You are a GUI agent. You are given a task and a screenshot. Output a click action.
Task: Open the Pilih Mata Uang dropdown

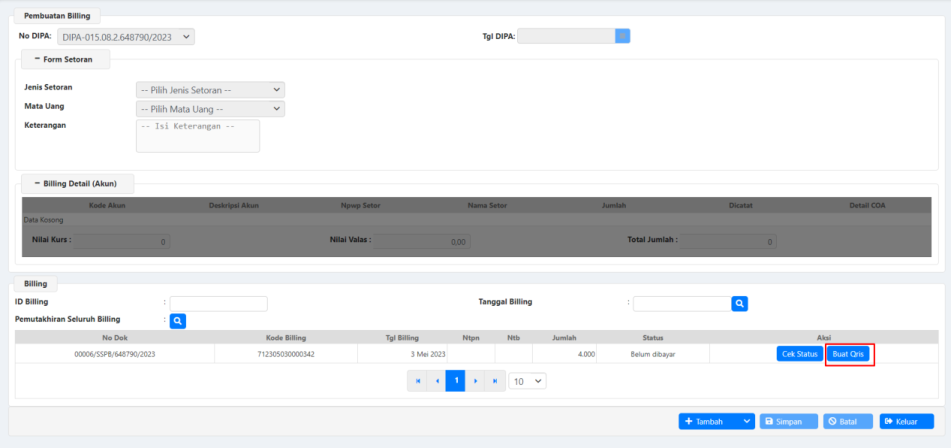tap(210, 109)
